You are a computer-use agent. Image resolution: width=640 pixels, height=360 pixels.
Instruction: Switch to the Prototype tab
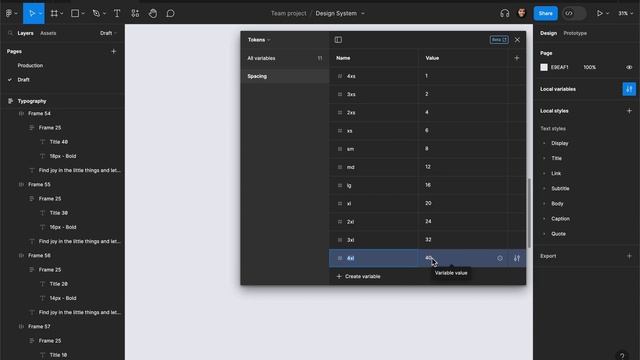click(575, 33)
